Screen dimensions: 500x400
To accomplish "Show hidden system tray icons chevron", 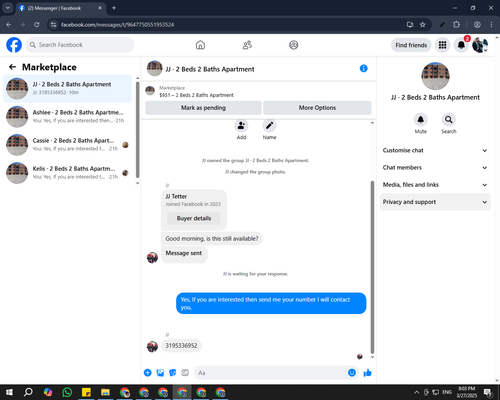I will (416, 392).
